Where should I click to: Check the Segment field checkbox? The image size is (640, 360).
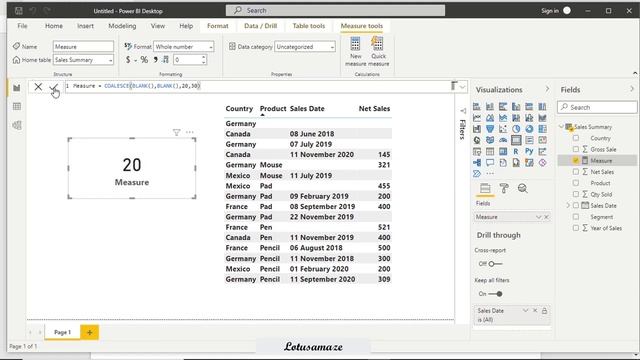[576, 217]
